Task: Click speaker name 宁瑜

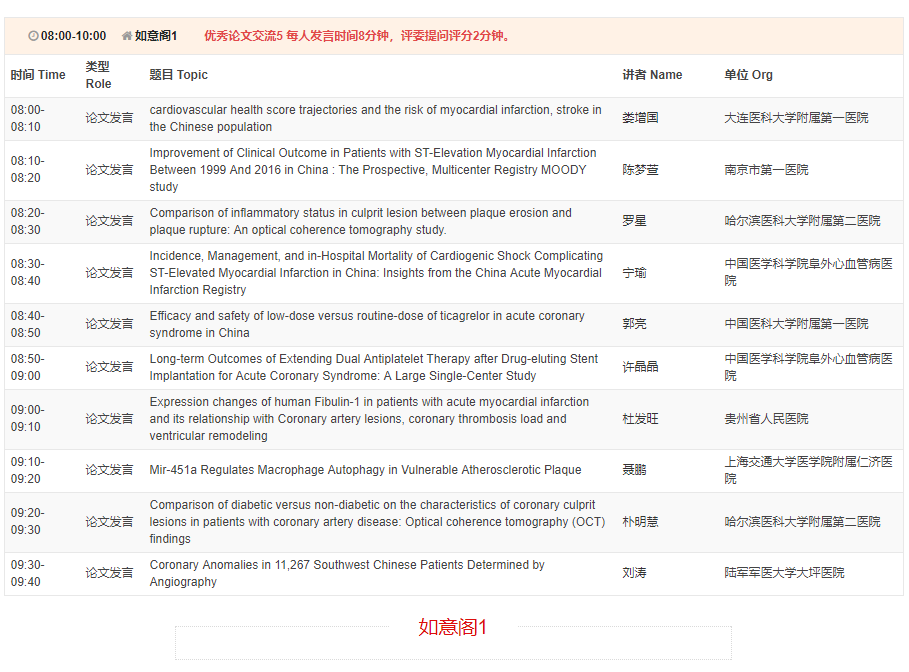Action: point(634,273)
